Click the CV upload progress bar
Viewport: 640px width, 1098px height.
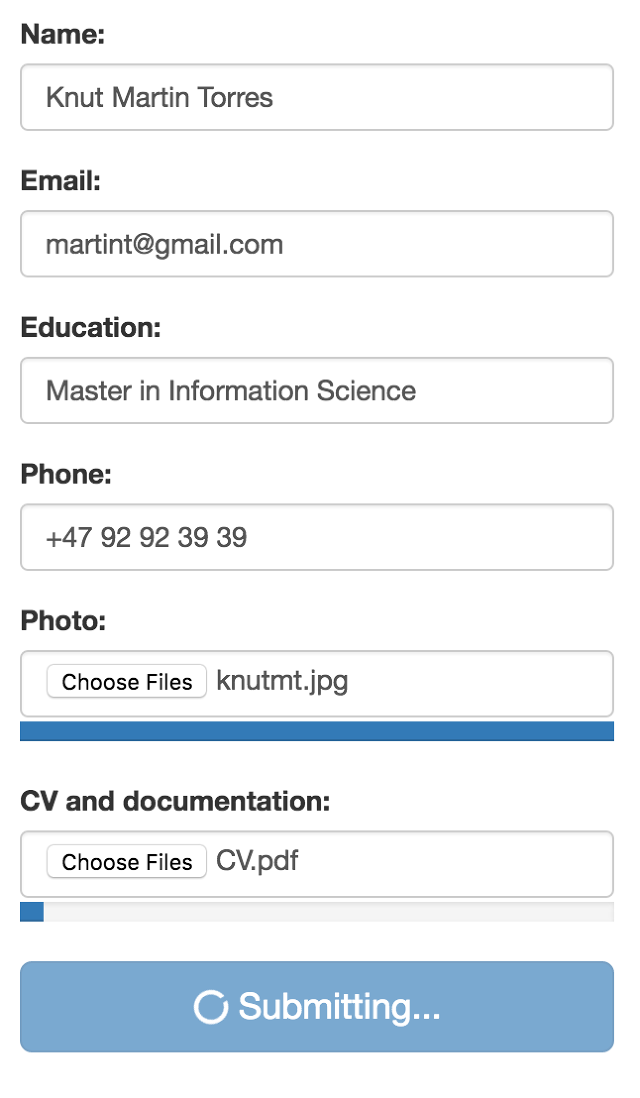click(x=316, y=912)
